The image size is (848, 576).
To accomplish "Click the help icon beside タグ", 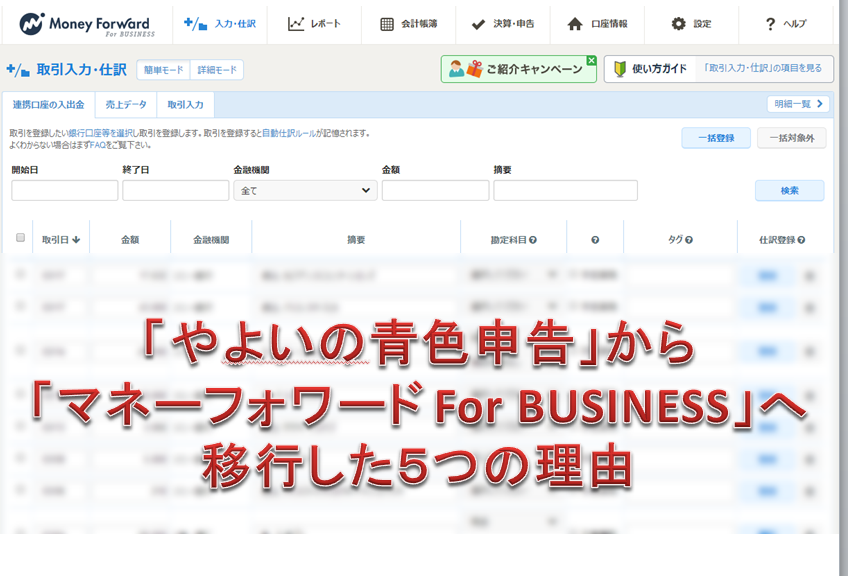I will [689, 240].
